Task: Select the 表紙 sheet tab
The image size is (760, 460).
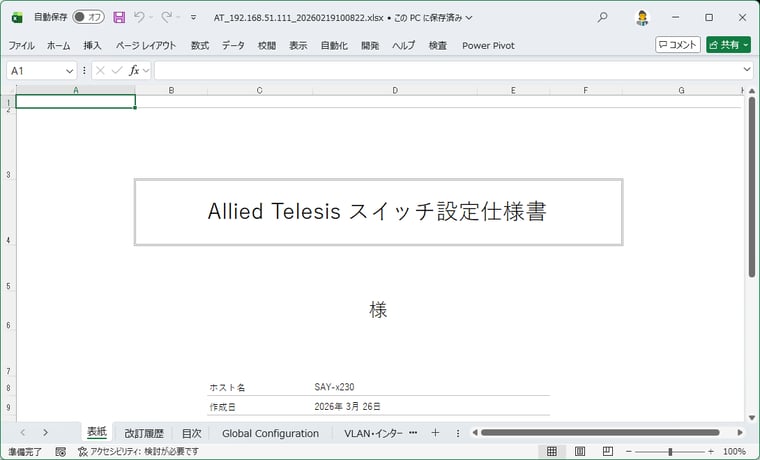Action: (x=96, y=432)
